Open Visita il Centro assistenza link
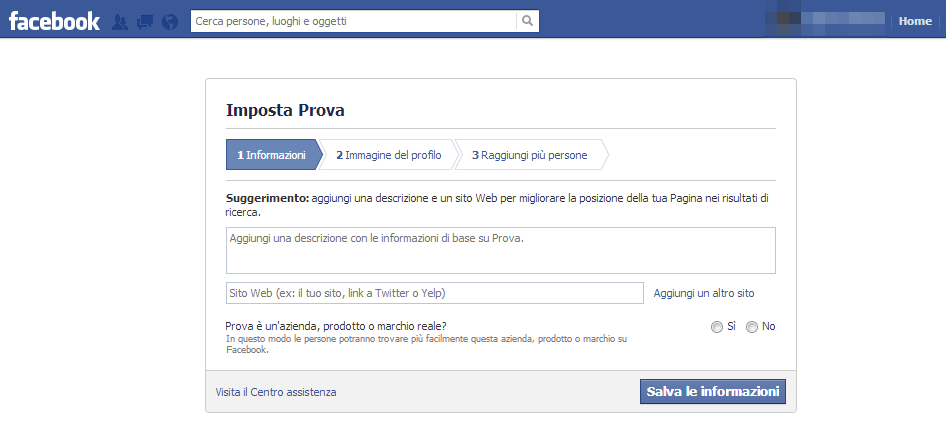This screenshot has height=426, width=946. tap(276, 392)
